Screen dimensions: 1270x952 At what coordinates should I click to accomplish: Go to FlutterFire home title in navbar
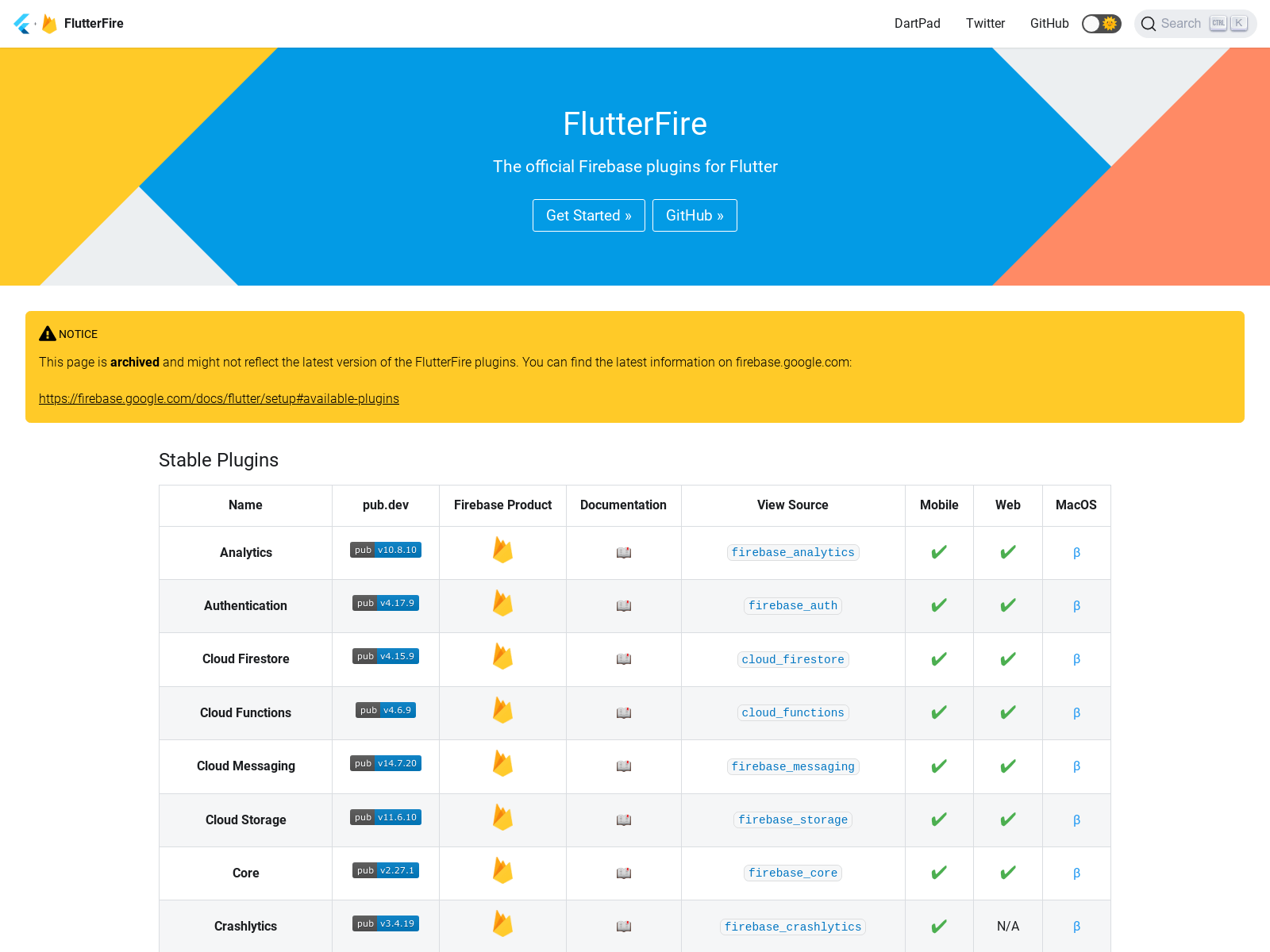click(x=94, y=24)
